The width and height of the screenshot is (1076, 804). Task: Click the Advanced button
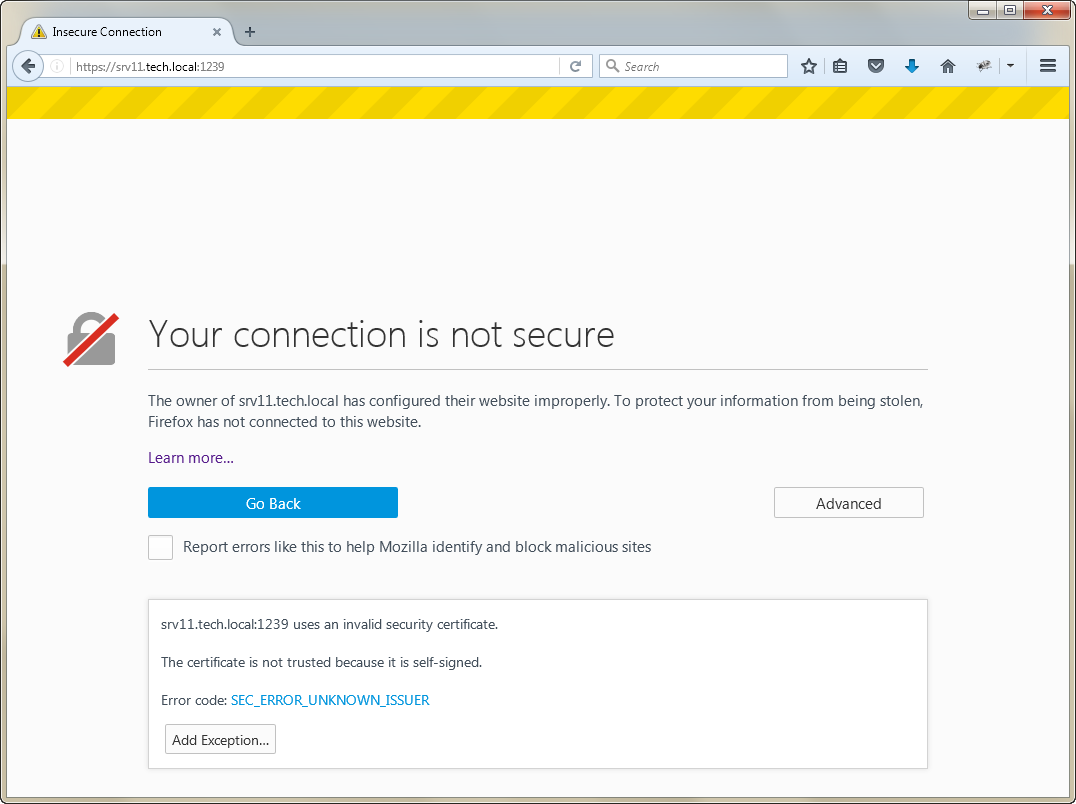click(848, 502)
